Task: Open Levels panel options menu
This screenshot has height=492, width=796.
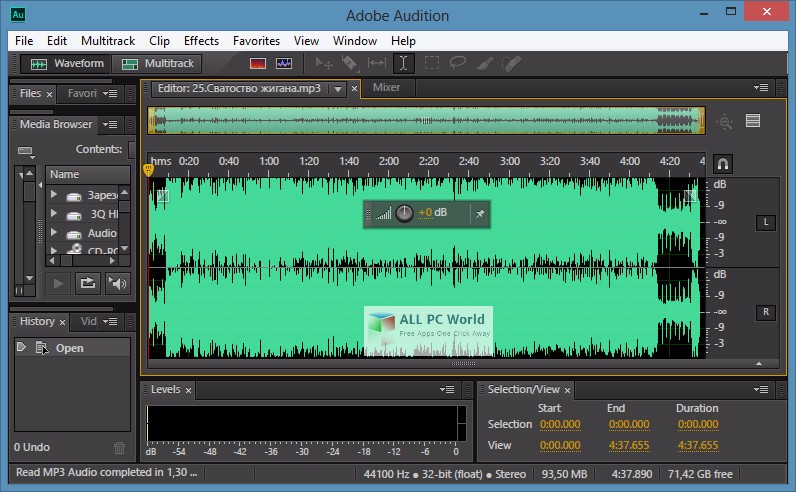Action: point(447,389)
